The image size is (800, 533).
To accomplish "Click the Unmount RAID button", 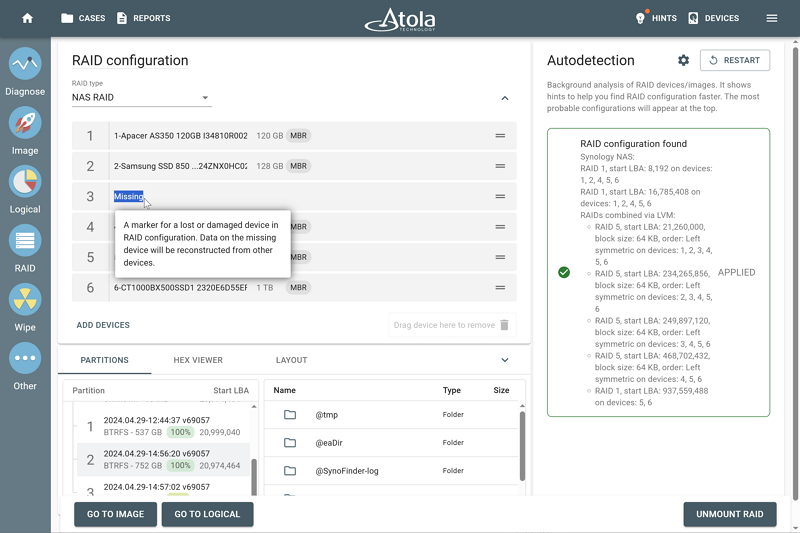I will point(730,514).
